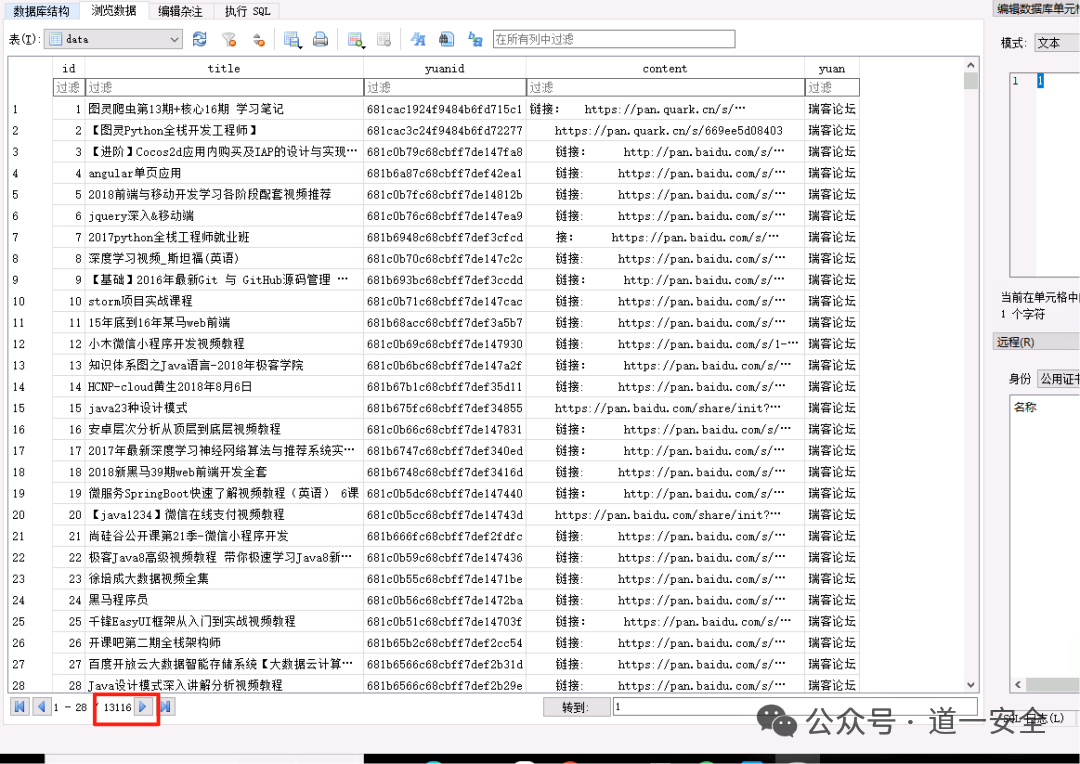The width and height of the screenshot is (1080, 764).
Task: Open the 模式 dropdown set to 文本
Action: click(x=1057, y=43)
